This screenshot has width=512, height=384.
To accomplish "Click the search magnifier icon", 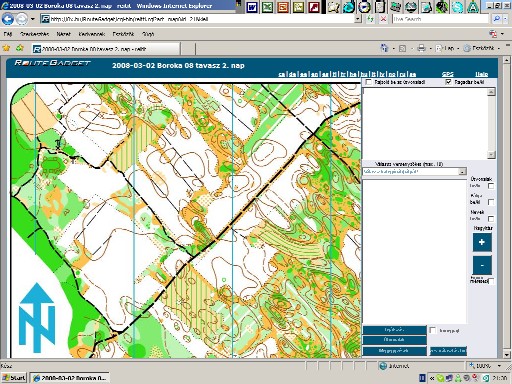I will [x=496, y=19].
